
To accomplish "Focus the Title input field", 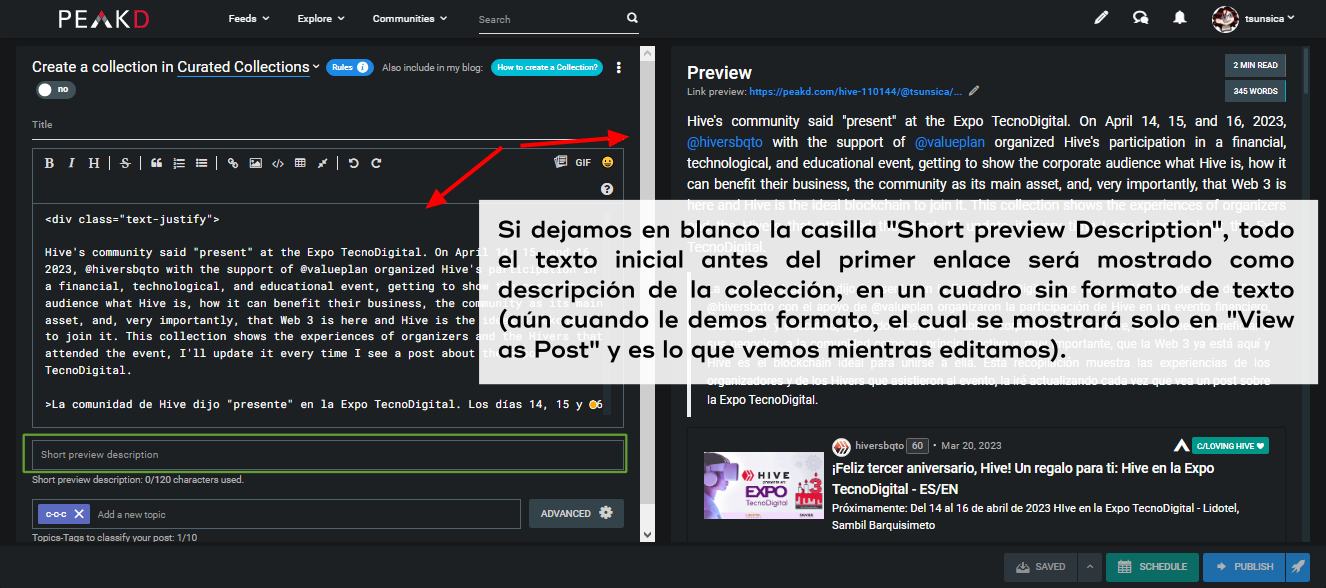I will click(328, 125).
